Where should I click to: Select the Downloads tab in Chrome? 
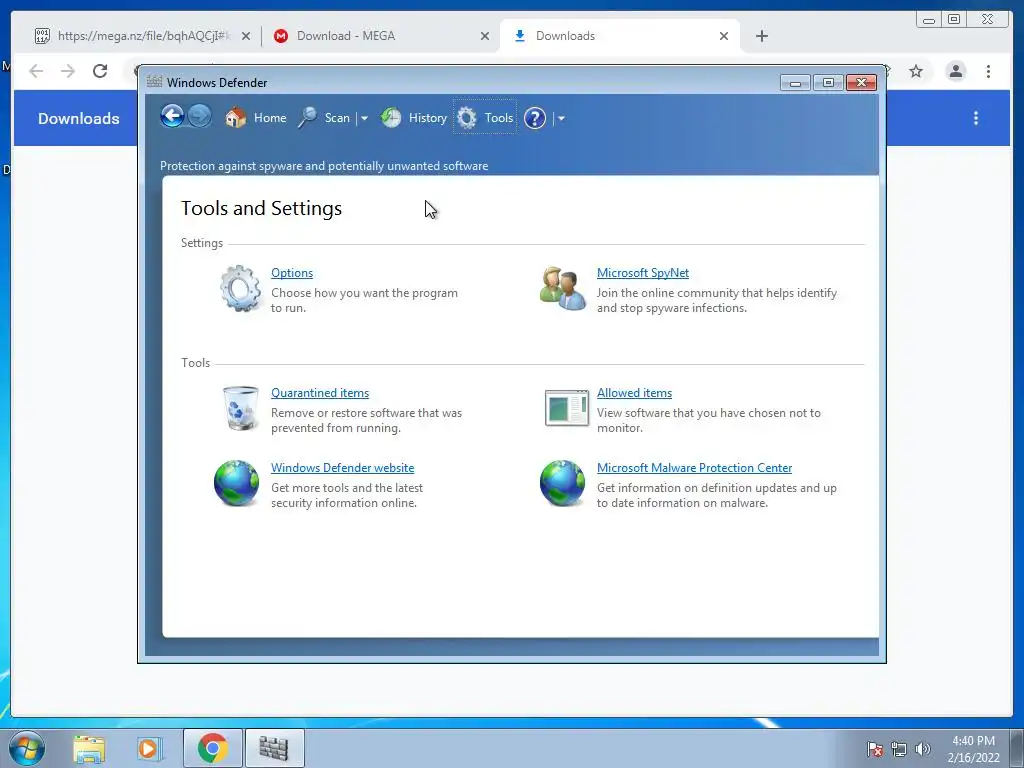click(619, 36)
